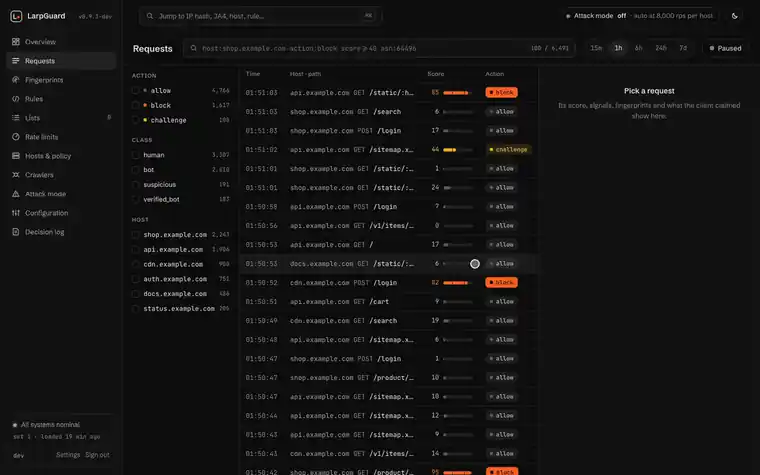Check the suspicious class filter
Image resolution: width=760 pixels, height=475 pixels.
click(136, 185)
